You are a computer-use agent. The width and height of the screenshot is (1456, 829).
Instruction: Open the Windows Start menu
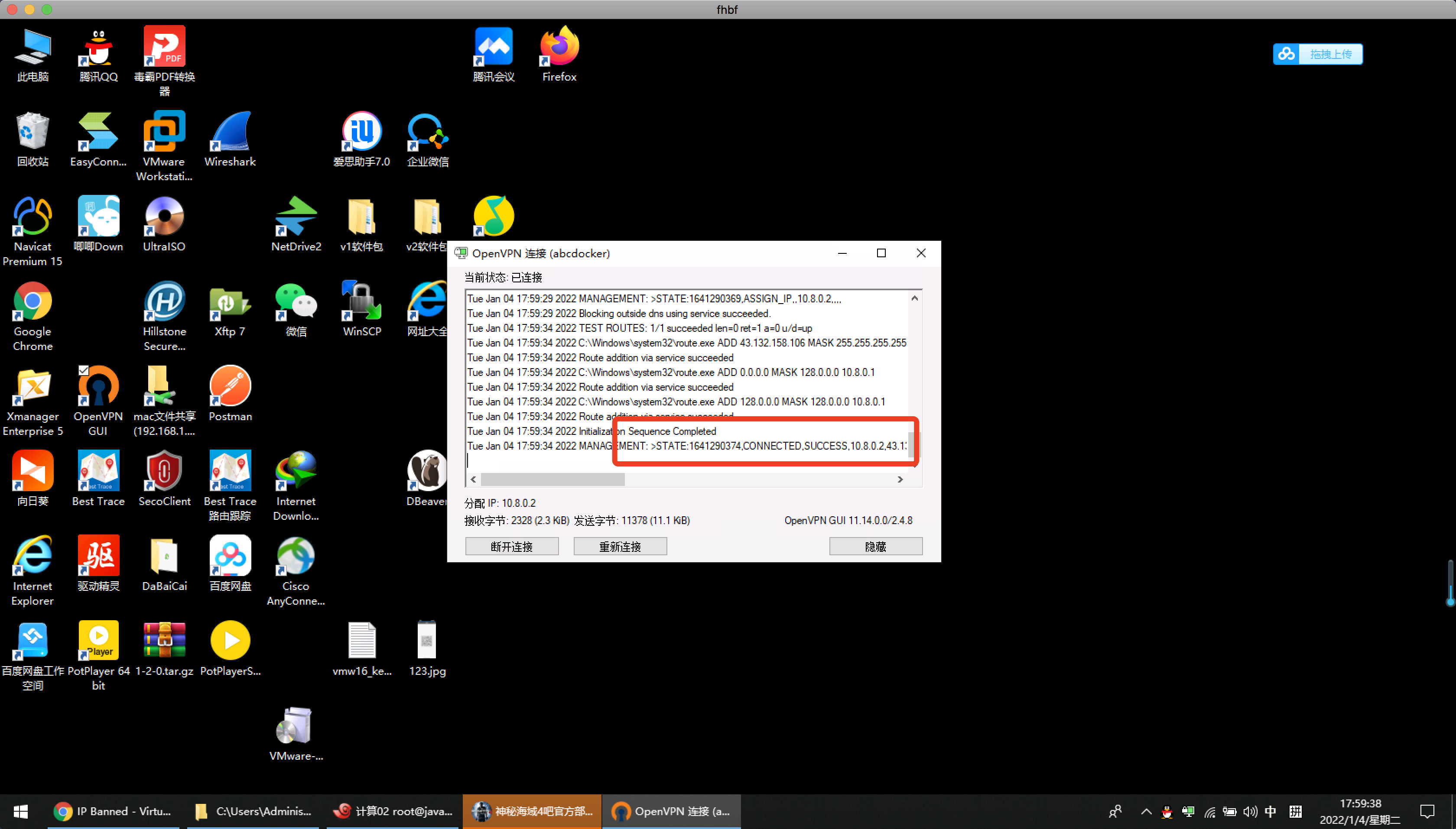(x=20, y=811)
